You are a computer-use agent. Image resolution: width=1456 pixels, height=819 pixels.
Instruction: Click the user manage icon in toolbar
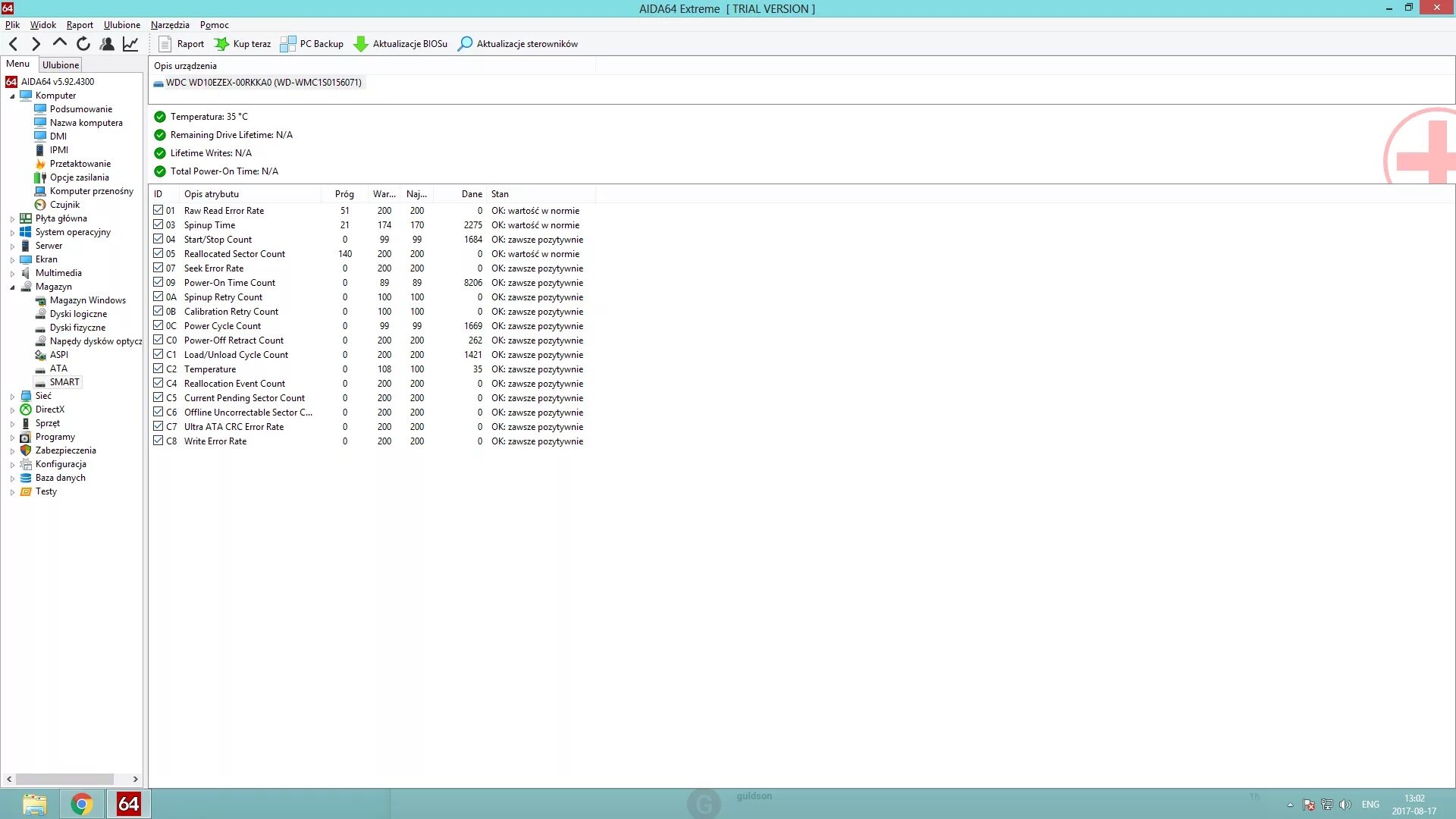(x=107, y=44)
